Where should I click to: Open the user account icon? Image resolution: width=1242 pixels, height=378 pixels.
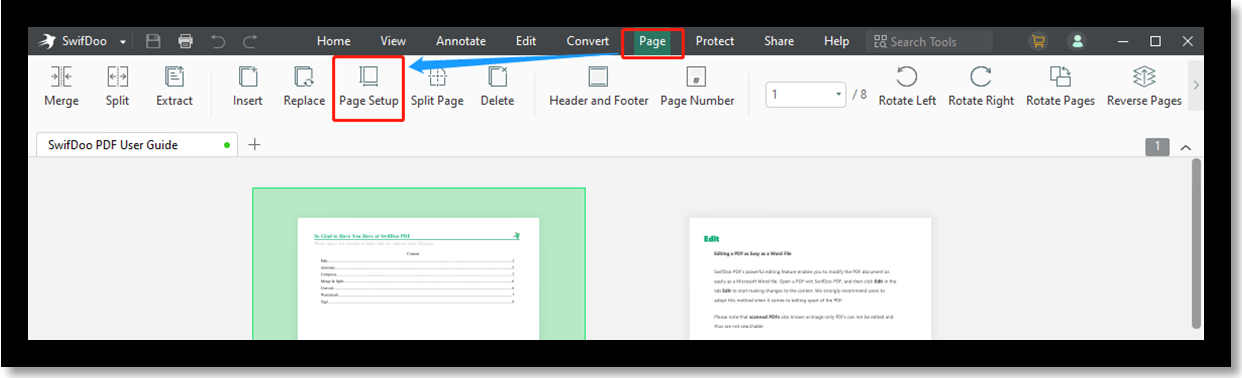point(1077,41)
